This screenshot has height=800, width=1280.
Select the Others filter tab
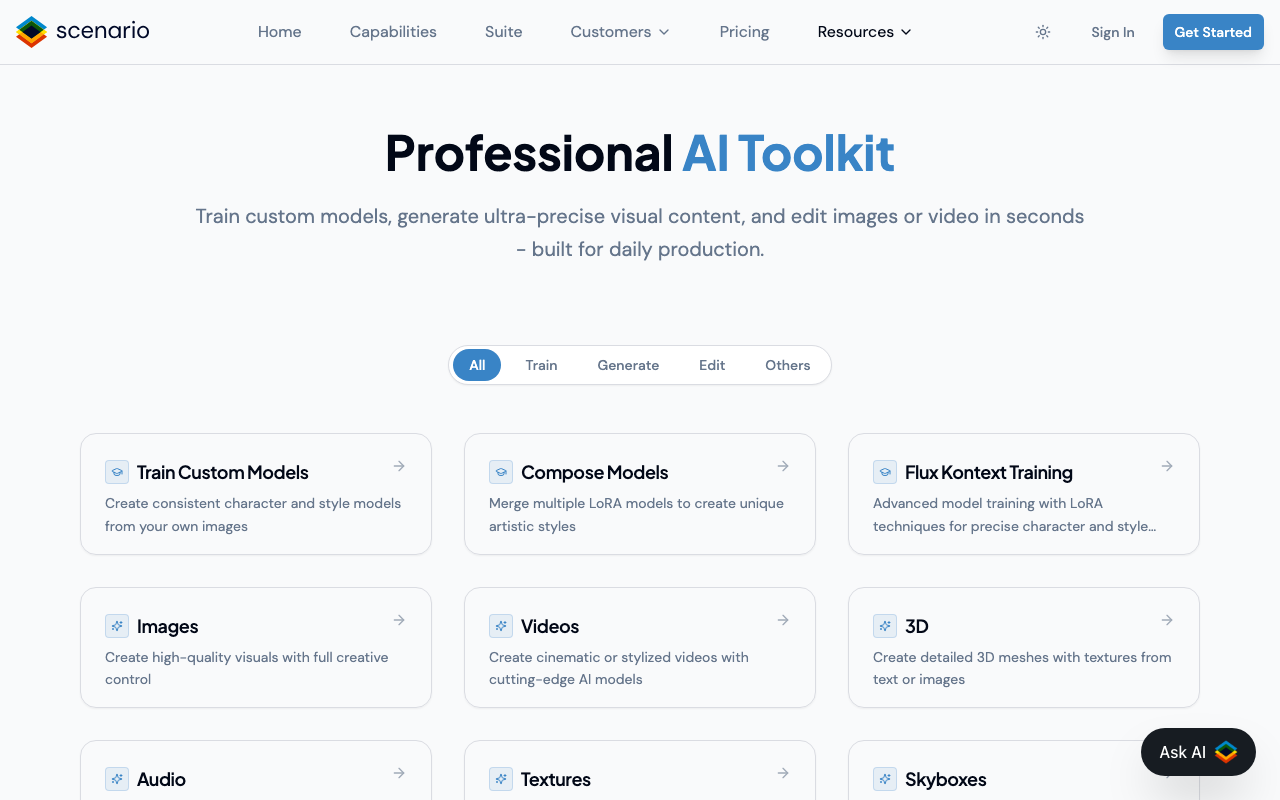(788, 365)
